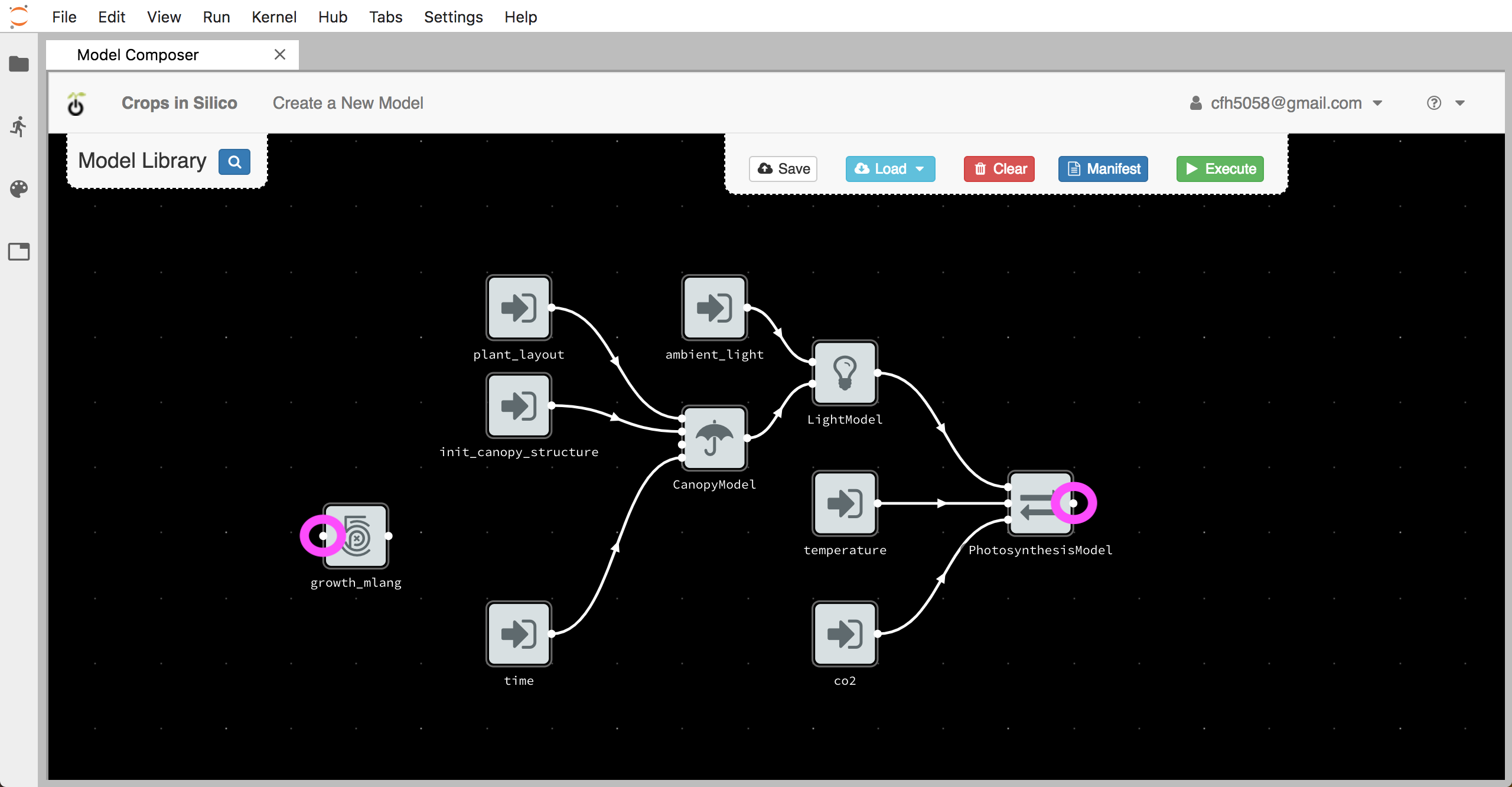
Task: Expand the help menu dropdown
Action: (x=1460, y=103)
